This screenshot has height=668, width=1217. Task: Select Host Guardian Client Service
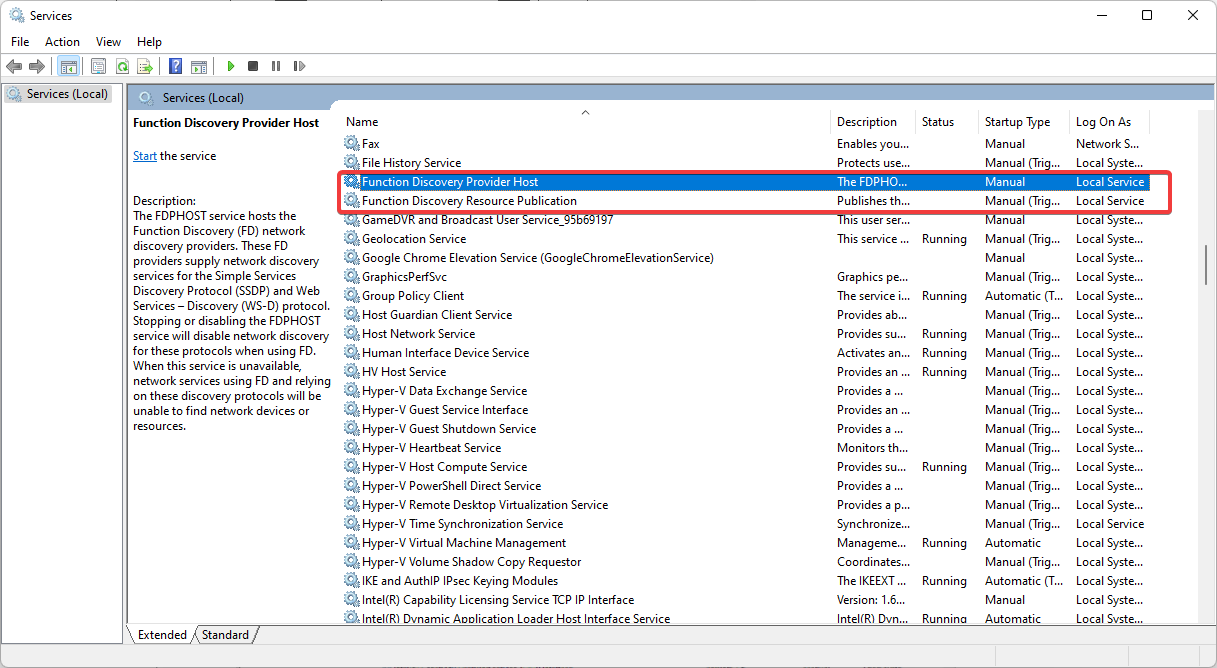[745, 315]
